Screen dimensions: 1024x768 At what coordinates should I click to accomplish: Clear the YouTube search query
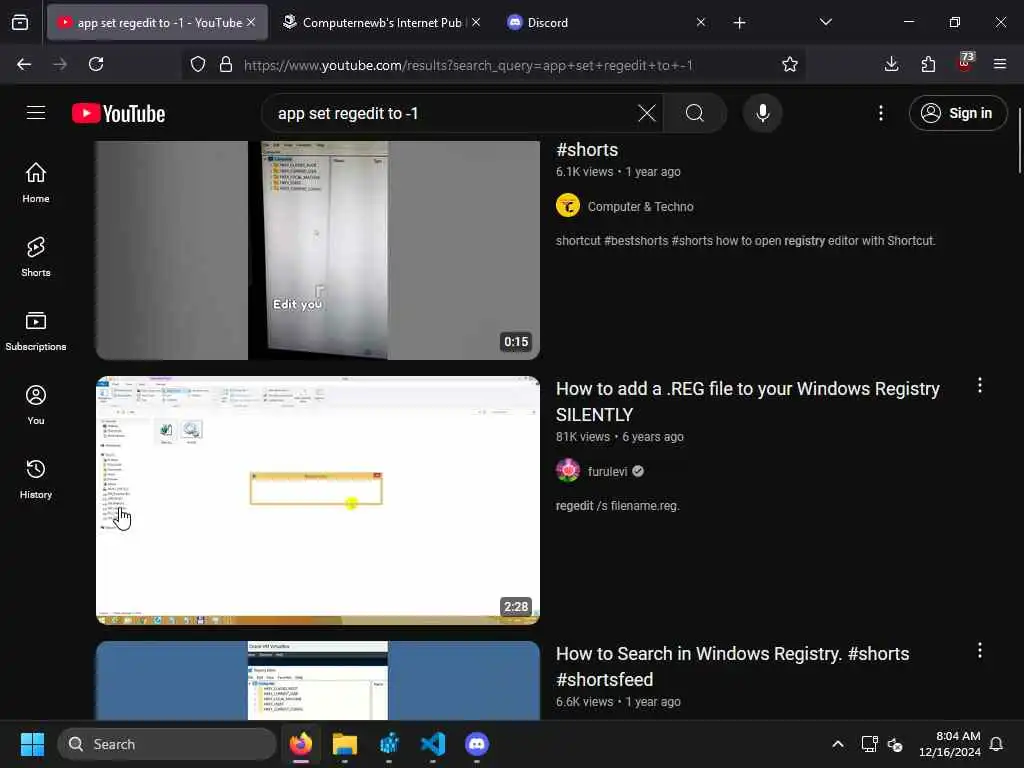coord(647,113)
